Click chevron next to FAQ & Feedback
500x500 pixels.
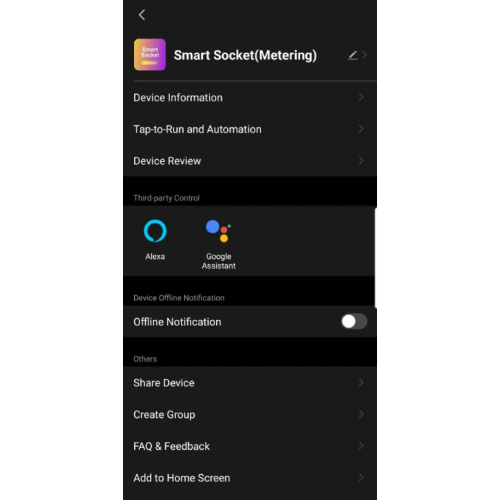pyautogui.click(x=361, y=446)
